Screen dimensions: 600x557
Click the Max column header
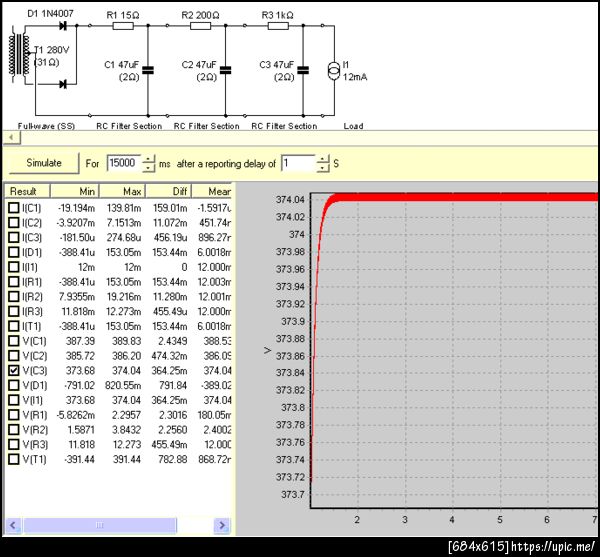click(122, 191)
